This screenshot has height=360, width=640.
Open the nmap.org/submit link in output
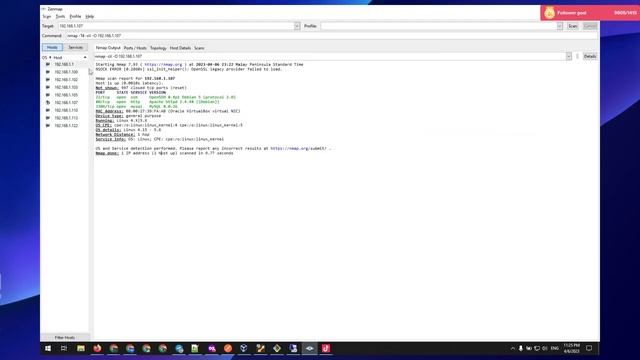point(298,149)
